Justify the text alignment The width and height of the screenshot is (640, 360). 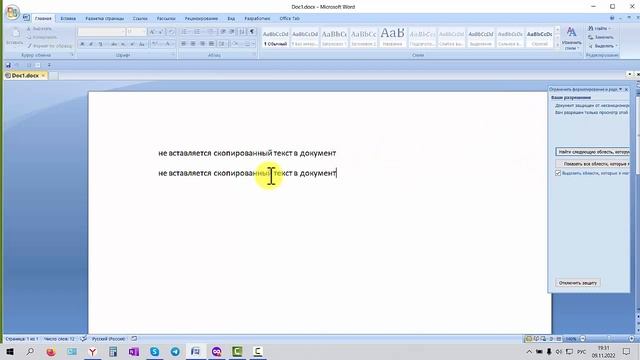pyautogui.click(x=211, y=44)
